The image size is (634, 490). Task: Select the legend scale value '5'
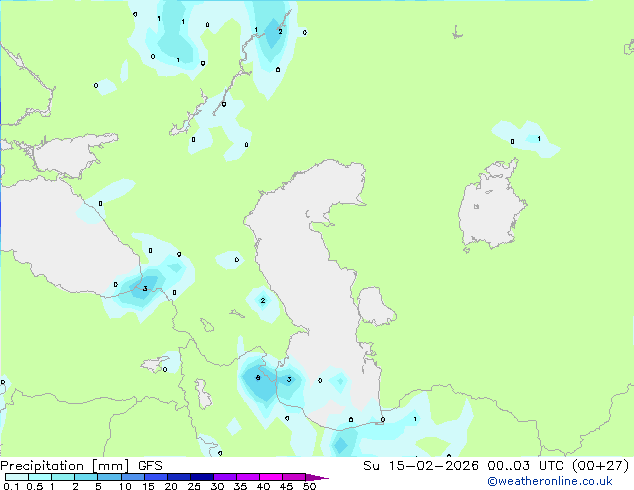[98, 486]
